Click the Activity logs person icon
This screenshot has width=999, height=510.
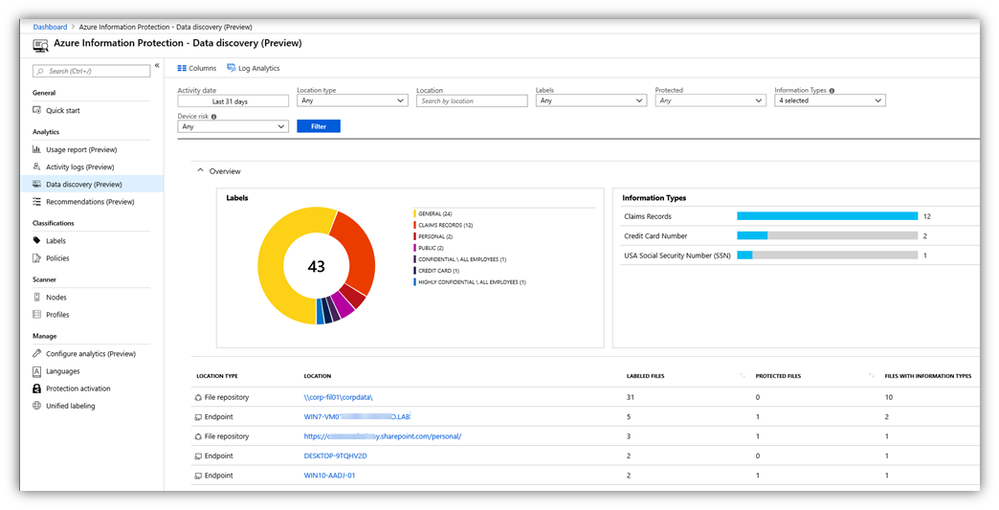click(x=37, y=167)
